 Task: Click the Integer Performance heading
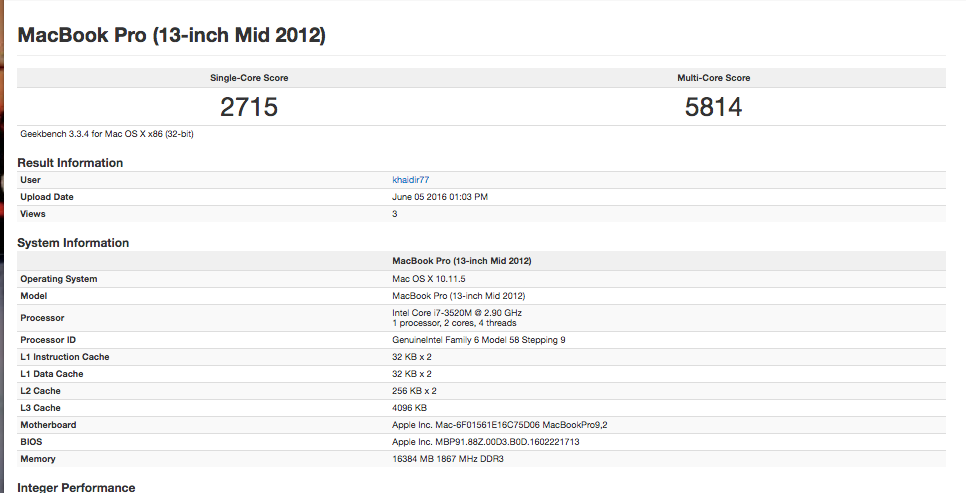(76, 487)
